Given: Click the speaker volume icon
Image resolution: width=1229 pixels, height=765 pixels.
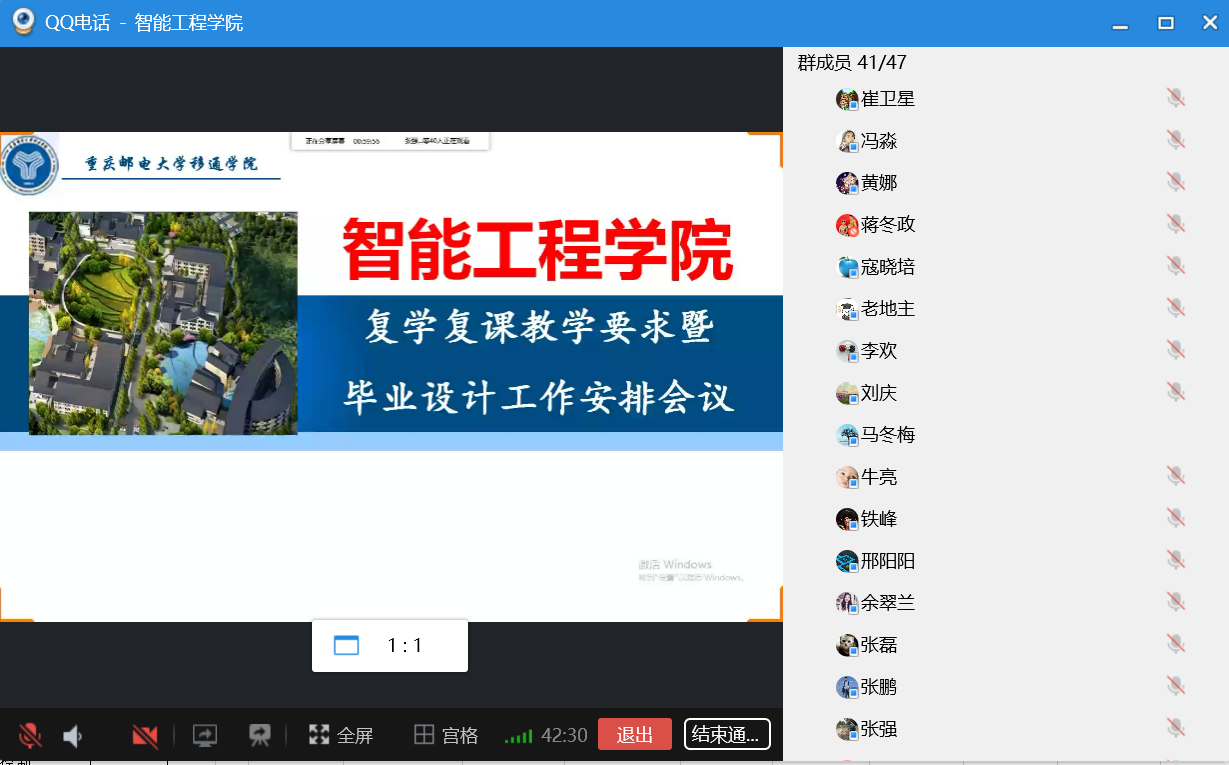Looking at the screenshot, I should 73,736.
